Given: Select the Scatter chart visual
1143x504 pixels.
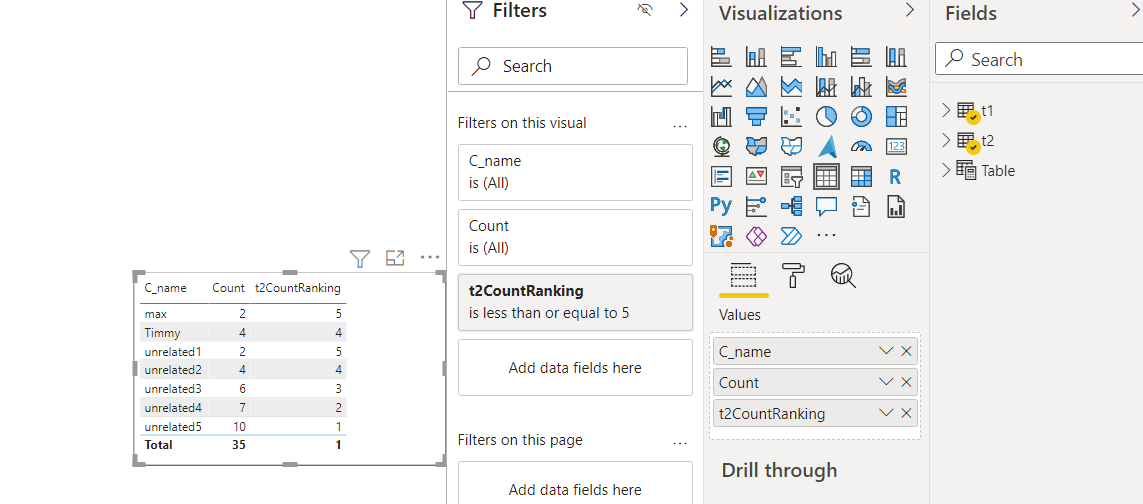Looking at the screenshot, I should click(791, 116).
